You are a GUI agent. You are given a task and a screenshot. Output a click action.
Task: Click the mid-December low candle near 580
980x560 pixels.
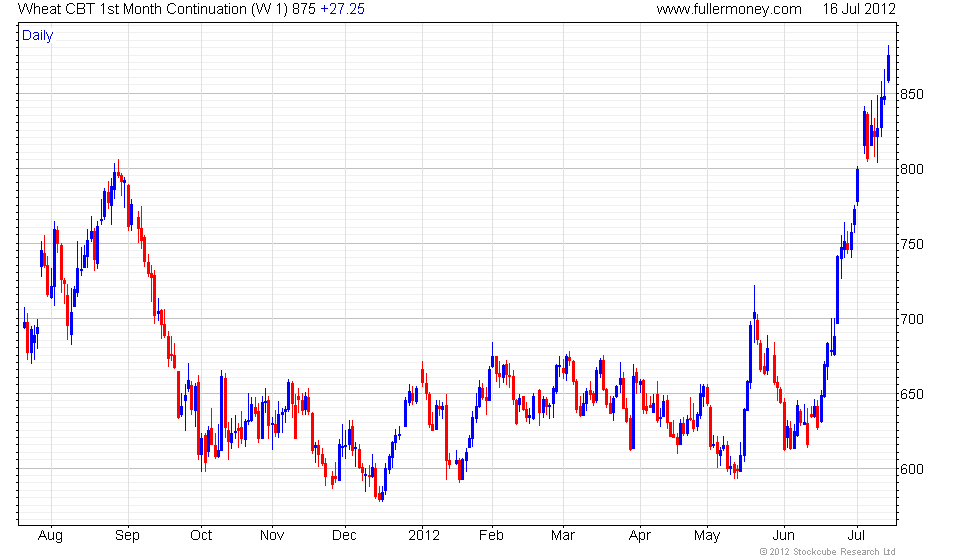[x=382, y=496]
